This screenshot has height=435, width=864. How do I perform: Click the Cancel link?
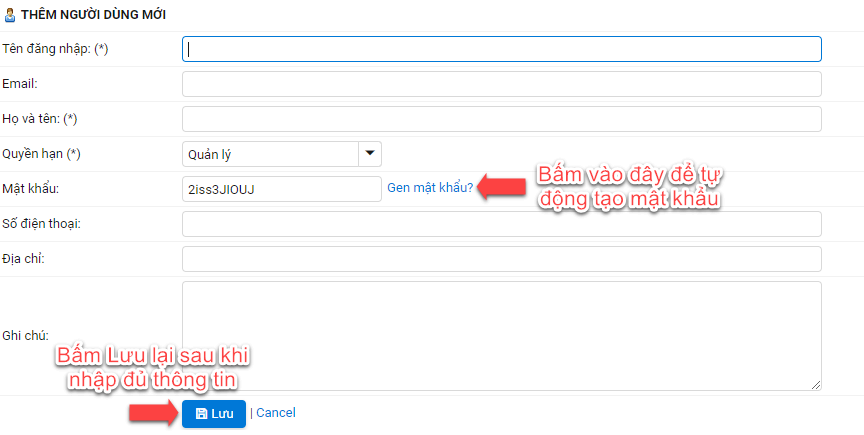[276, 413]
